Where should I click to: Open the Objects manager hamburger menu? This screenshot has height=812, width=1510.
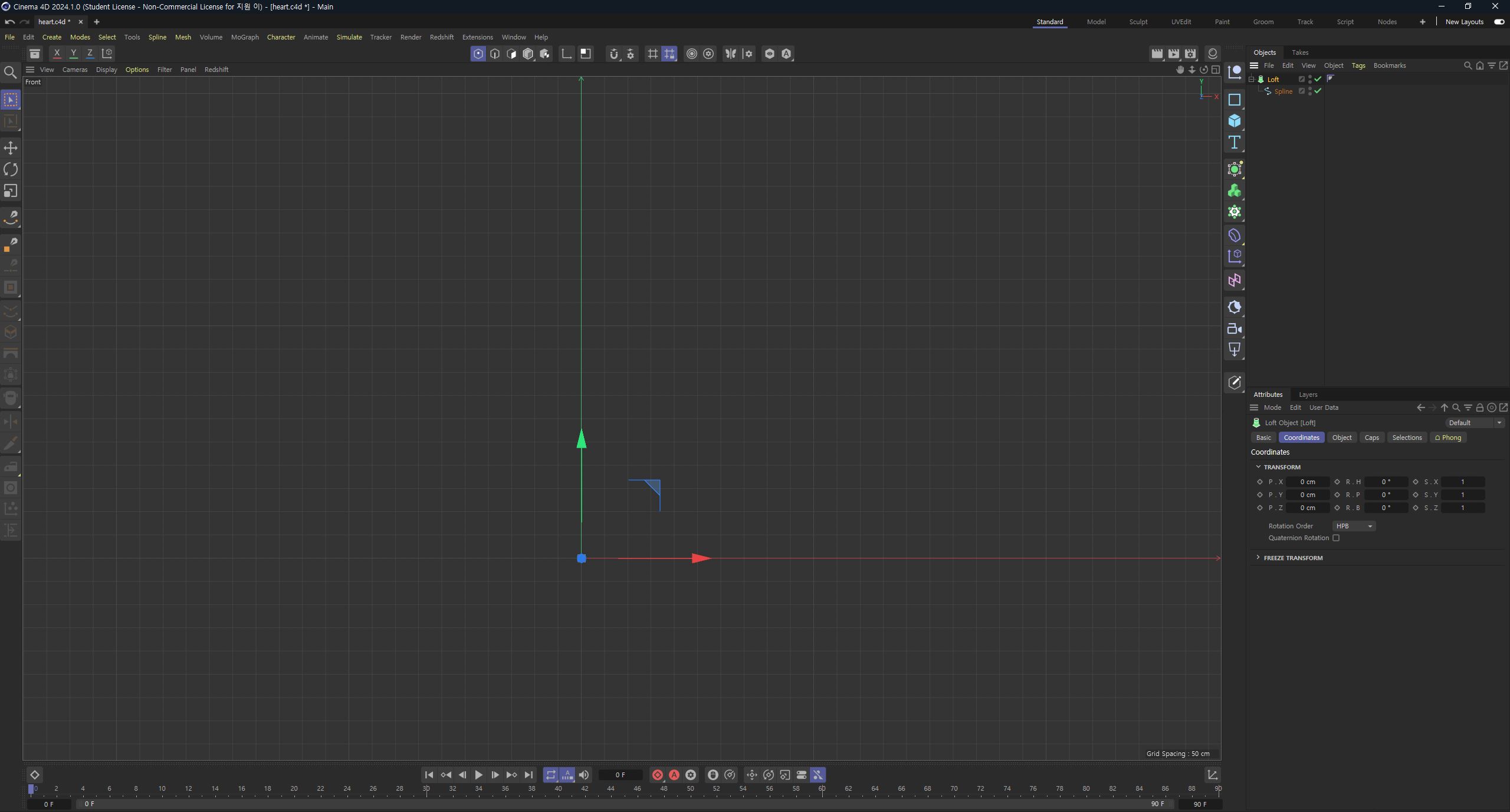(x=1254, y=65)
